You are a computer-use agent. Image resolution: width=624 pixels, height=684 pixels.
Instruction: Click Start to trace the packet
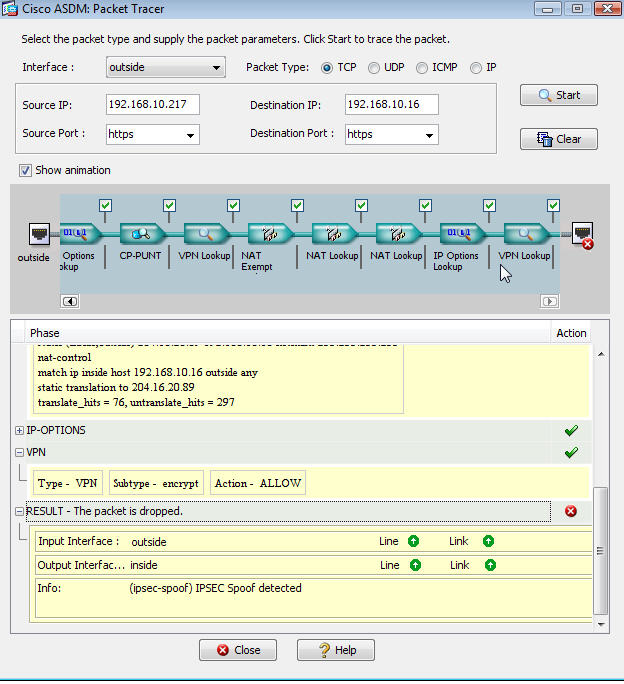[559, 95]
